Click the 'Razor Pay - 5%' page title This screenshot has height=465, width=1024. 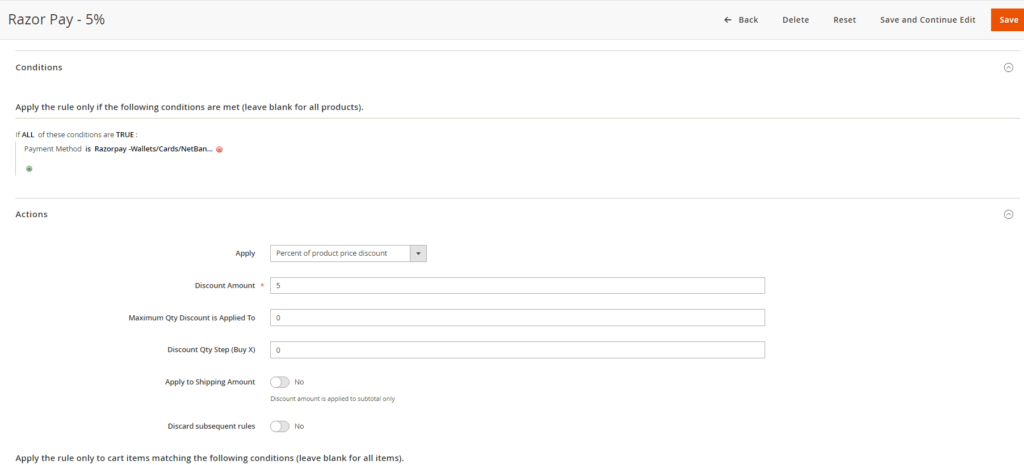pos(57,20)
